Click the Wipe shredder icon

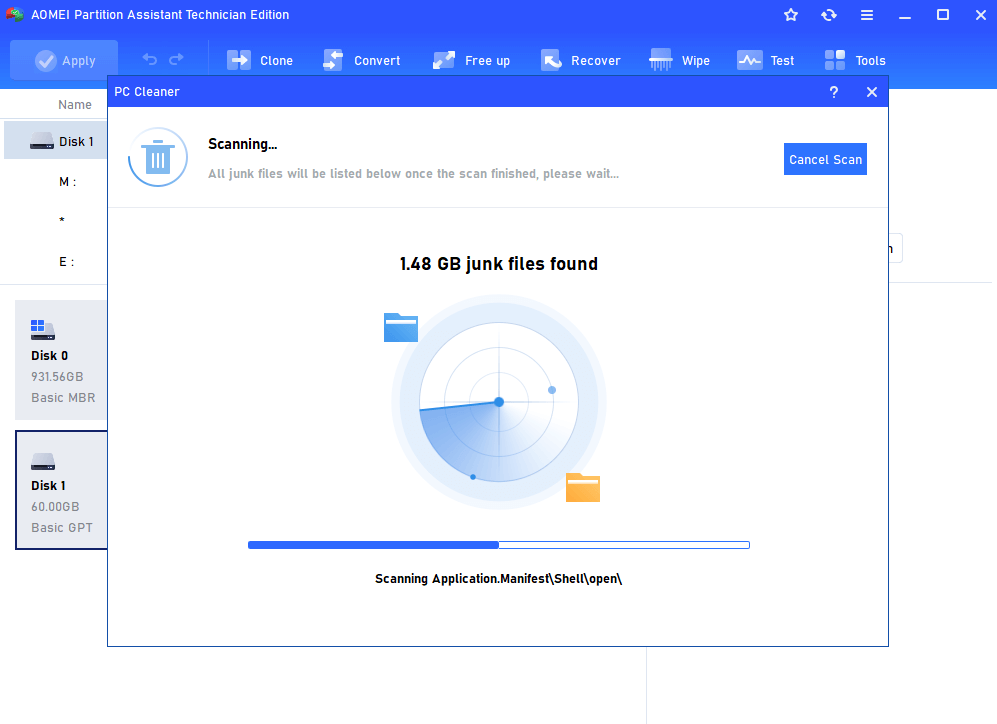click(x=661, y=60)
